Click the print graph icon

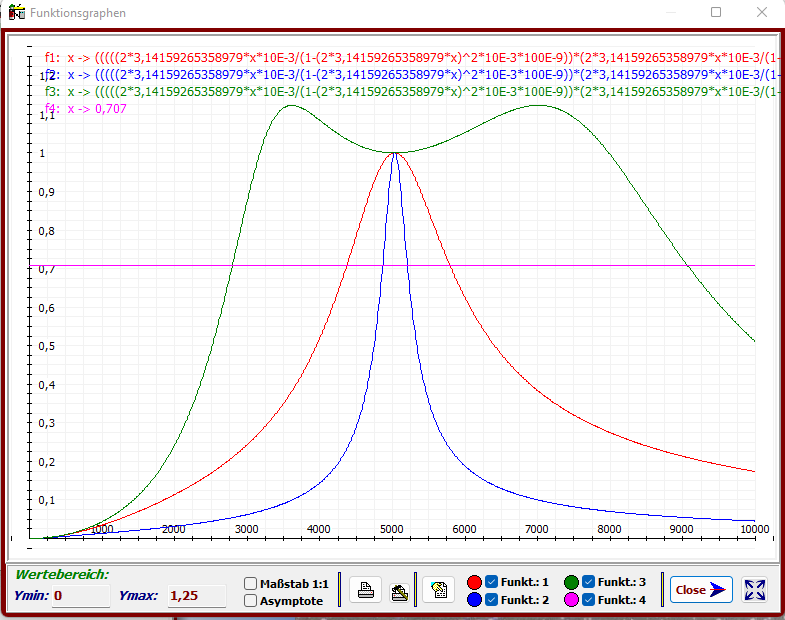366,590
